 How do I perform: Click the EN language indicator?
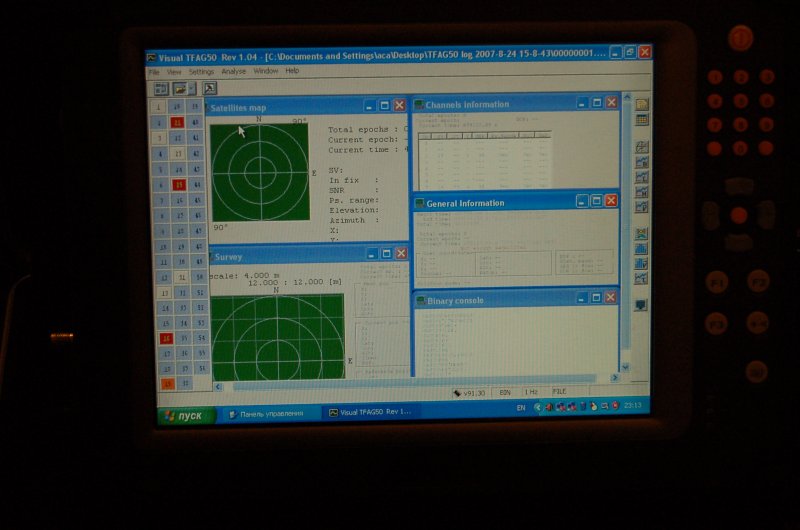(520, 408)
